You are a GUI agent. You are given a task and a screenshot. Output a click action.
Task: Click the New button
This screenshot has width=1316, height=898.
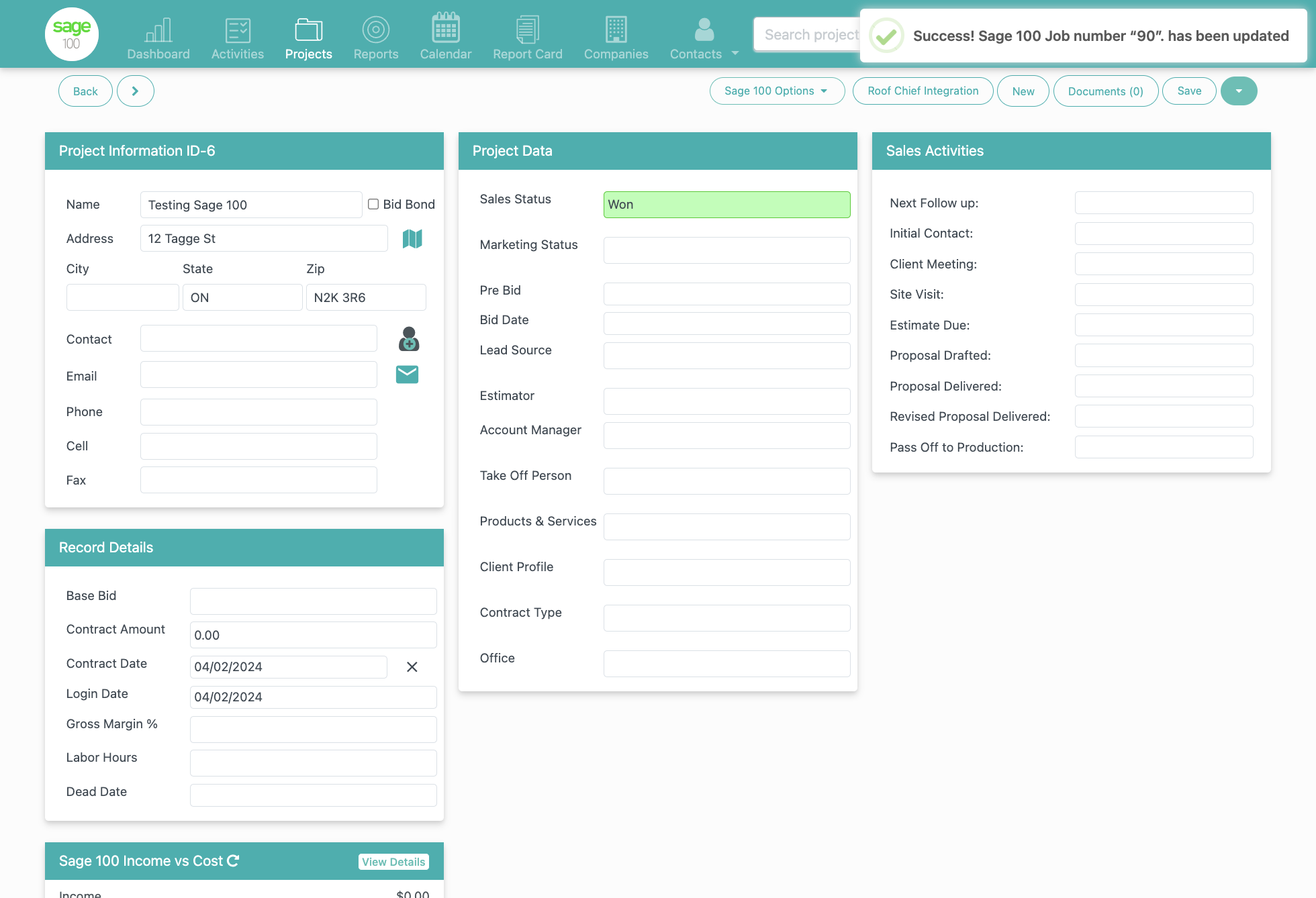point(1023,91)
